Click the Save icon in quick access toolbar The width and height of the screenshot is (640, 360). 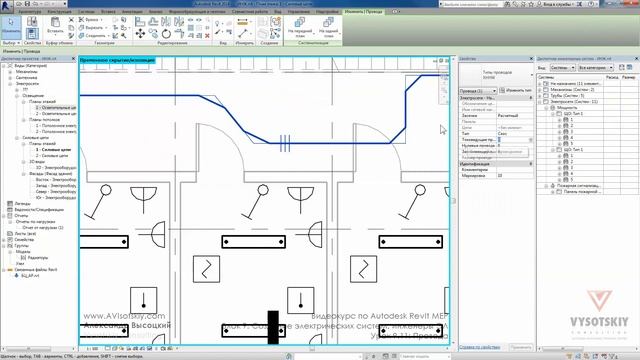tap(27, 4)
